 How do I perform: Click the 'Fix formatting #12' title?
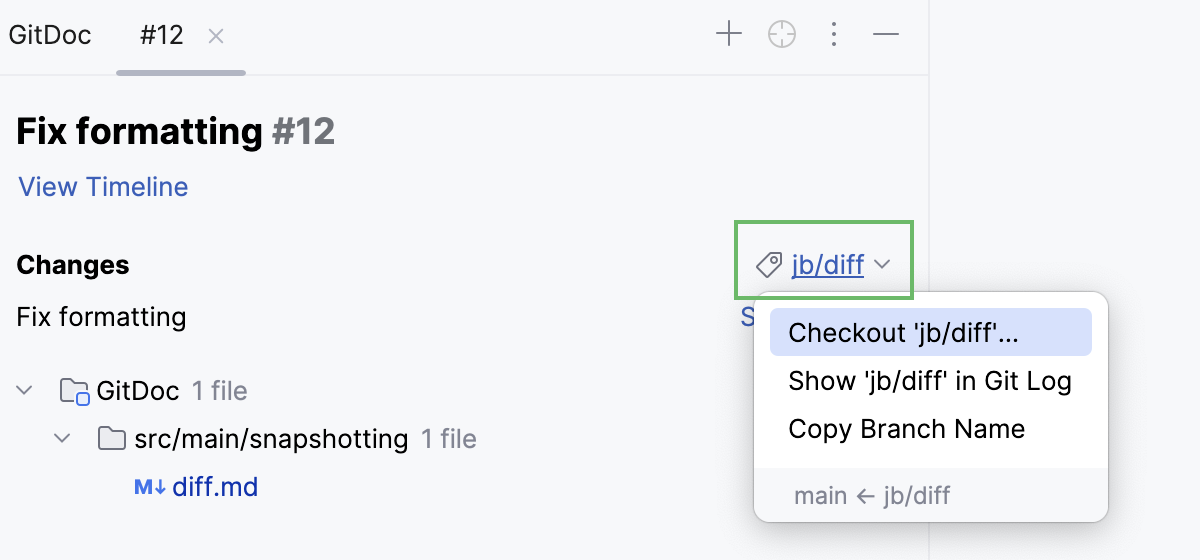tap(176, 131)
